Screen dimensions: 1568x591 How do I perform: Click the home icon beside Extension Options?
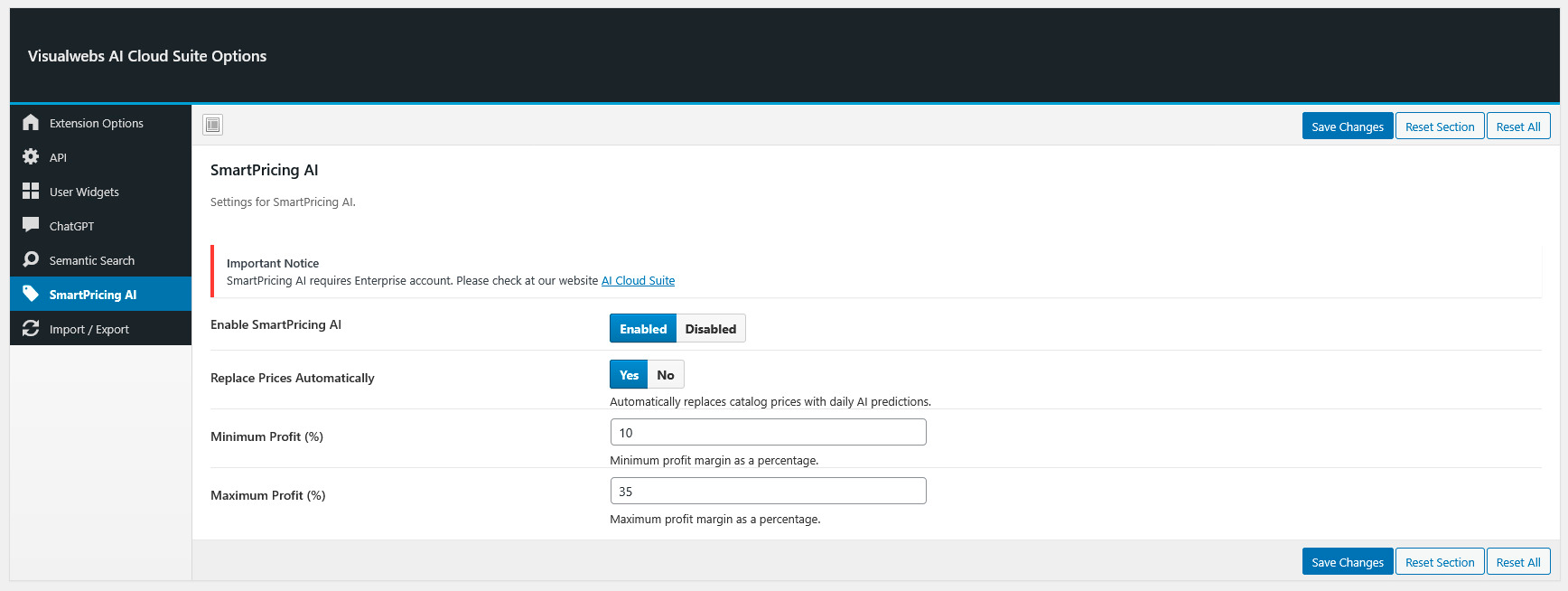click(x=31, y=122)
